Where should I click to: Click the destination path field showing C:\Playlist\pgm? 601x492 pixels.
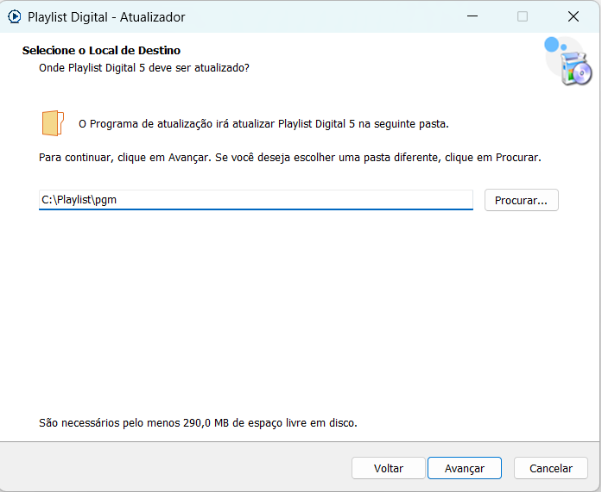255,200
